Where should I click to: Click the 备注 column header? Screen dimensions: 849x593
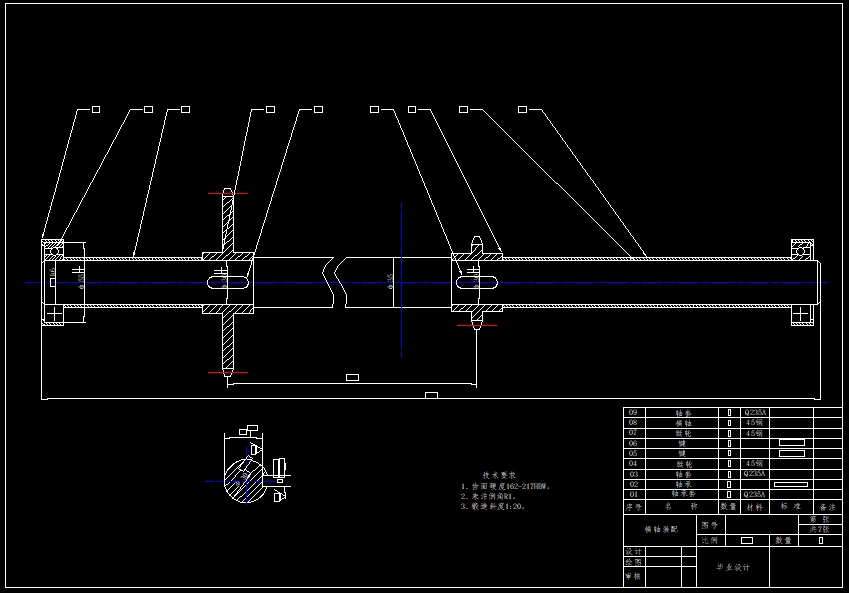tap(827, 507)
